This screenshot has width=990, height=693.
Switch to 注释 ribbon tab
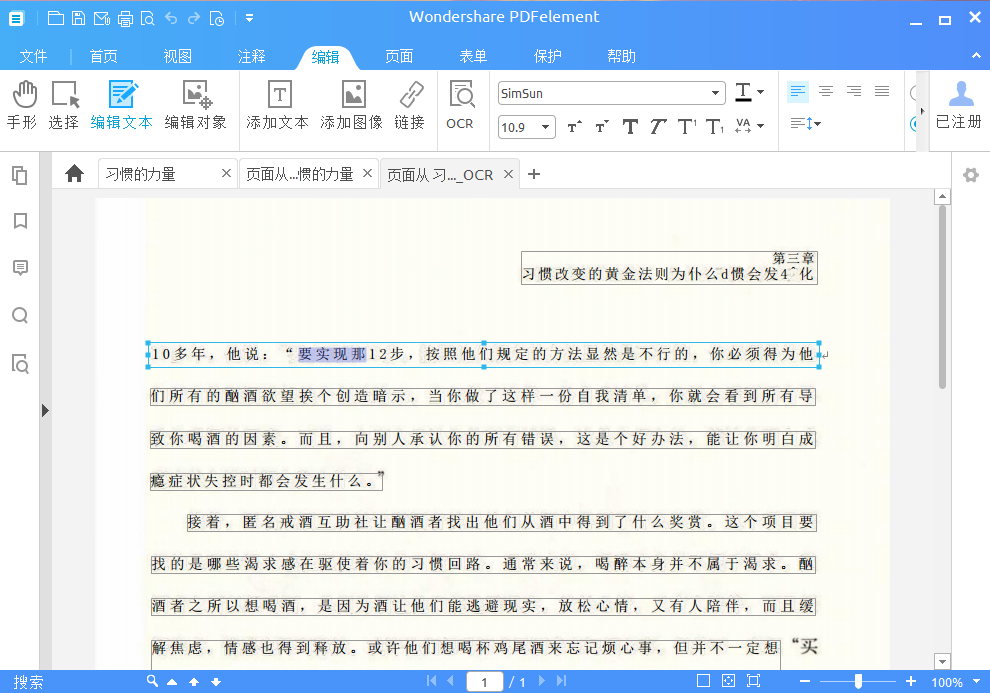[x=251, y=56]
